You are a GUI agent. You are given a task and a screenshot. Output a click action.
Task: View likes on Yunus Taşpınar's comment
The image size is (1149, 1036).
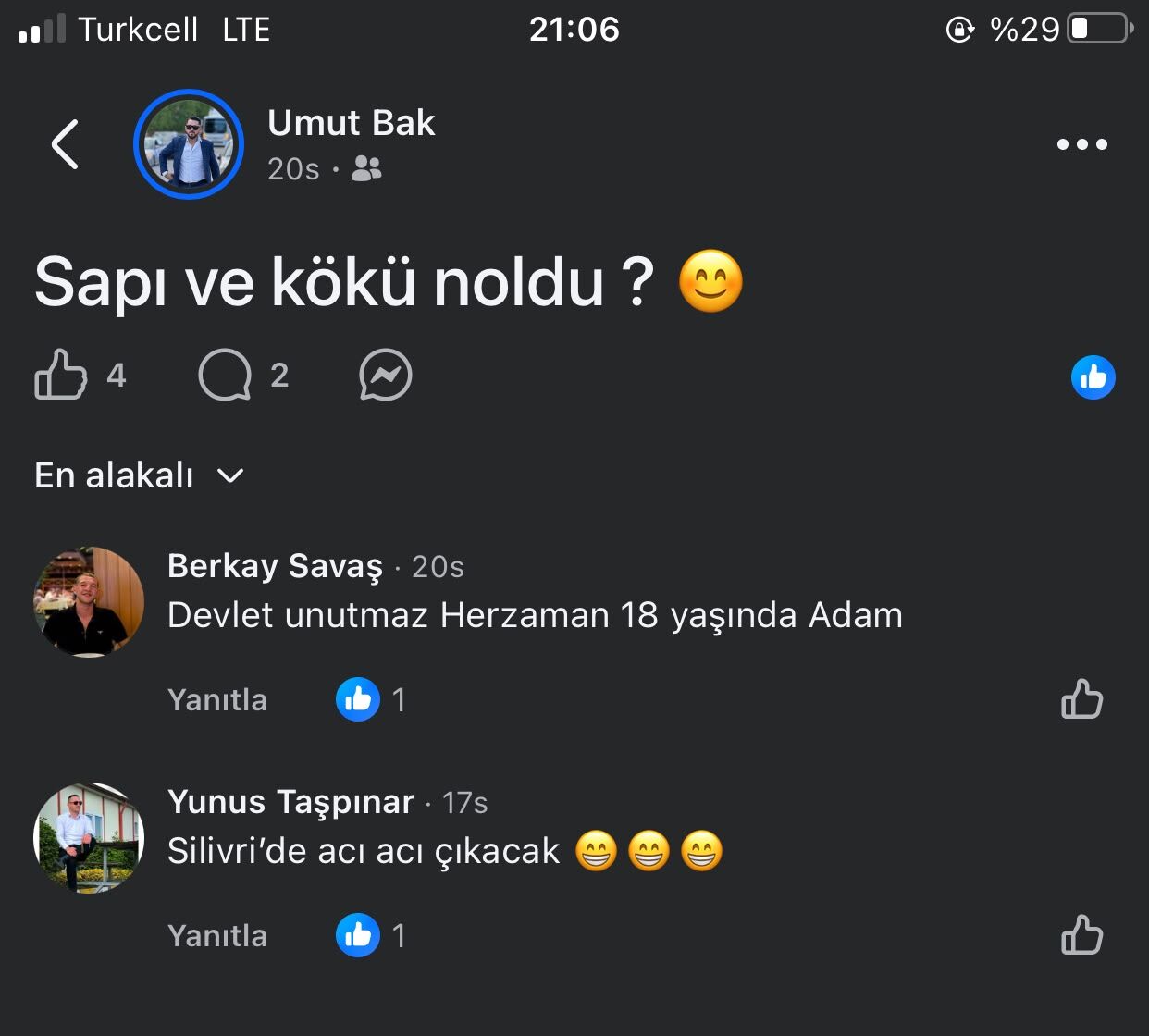371,935
